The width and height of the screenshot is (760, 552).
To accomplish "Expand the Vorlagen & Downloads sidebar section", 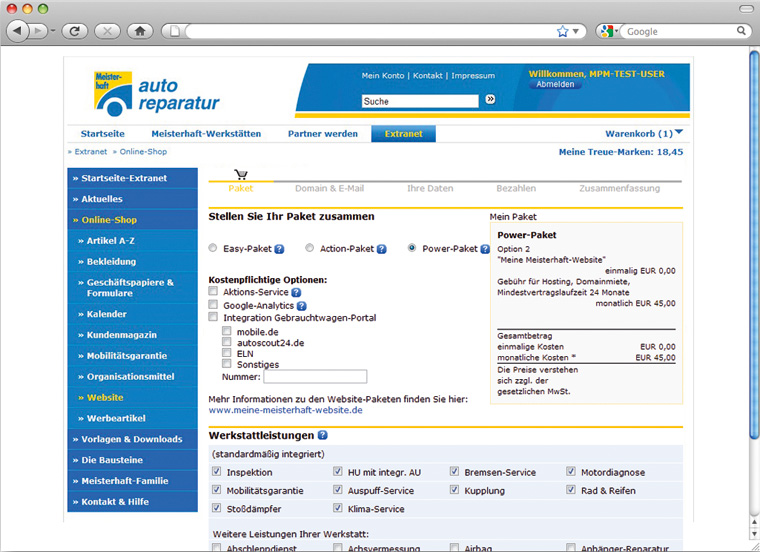I will [132, 439].
